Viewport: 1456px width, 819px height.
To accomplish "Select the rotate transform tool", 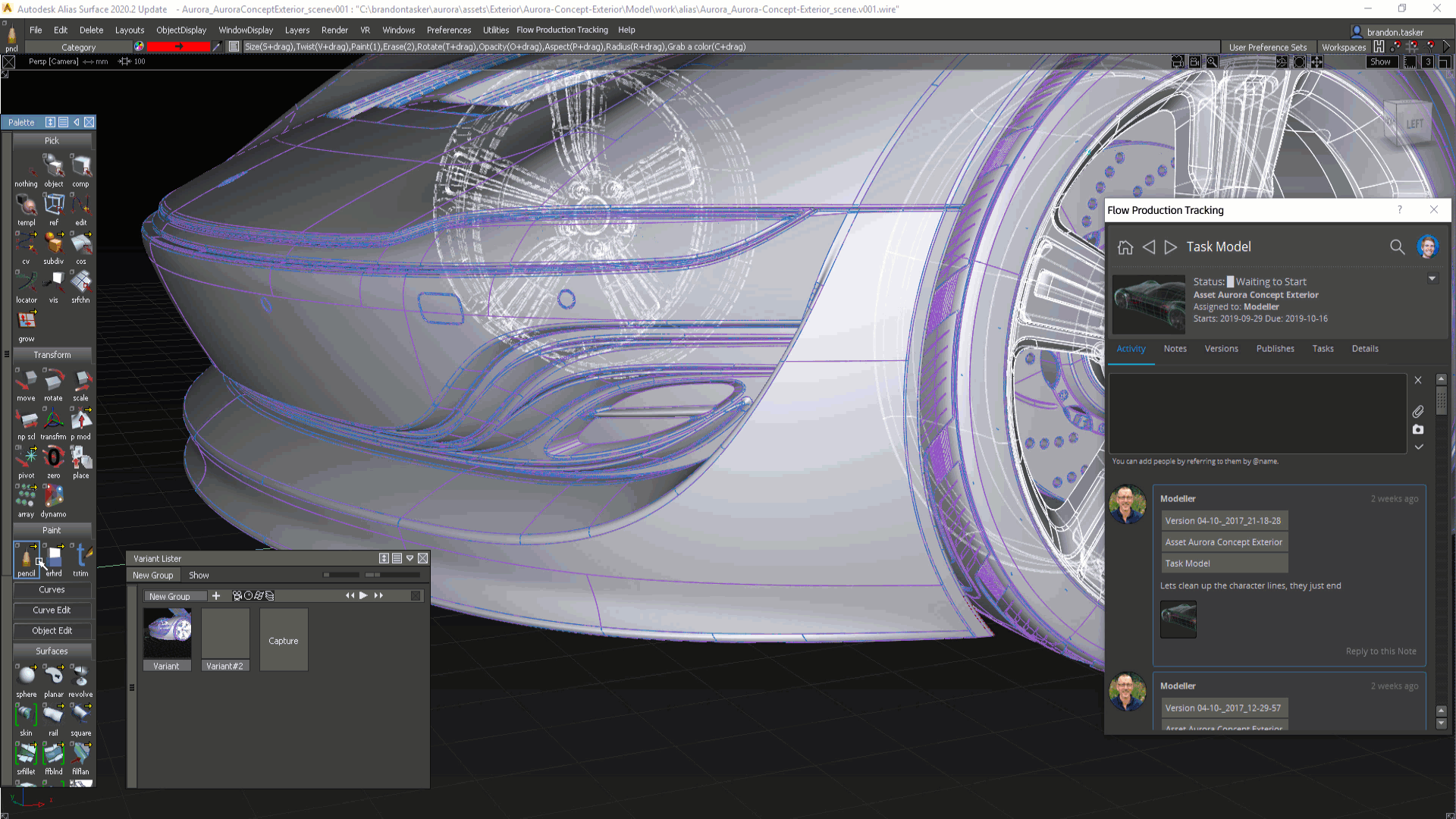I will (x=53, y=381).
